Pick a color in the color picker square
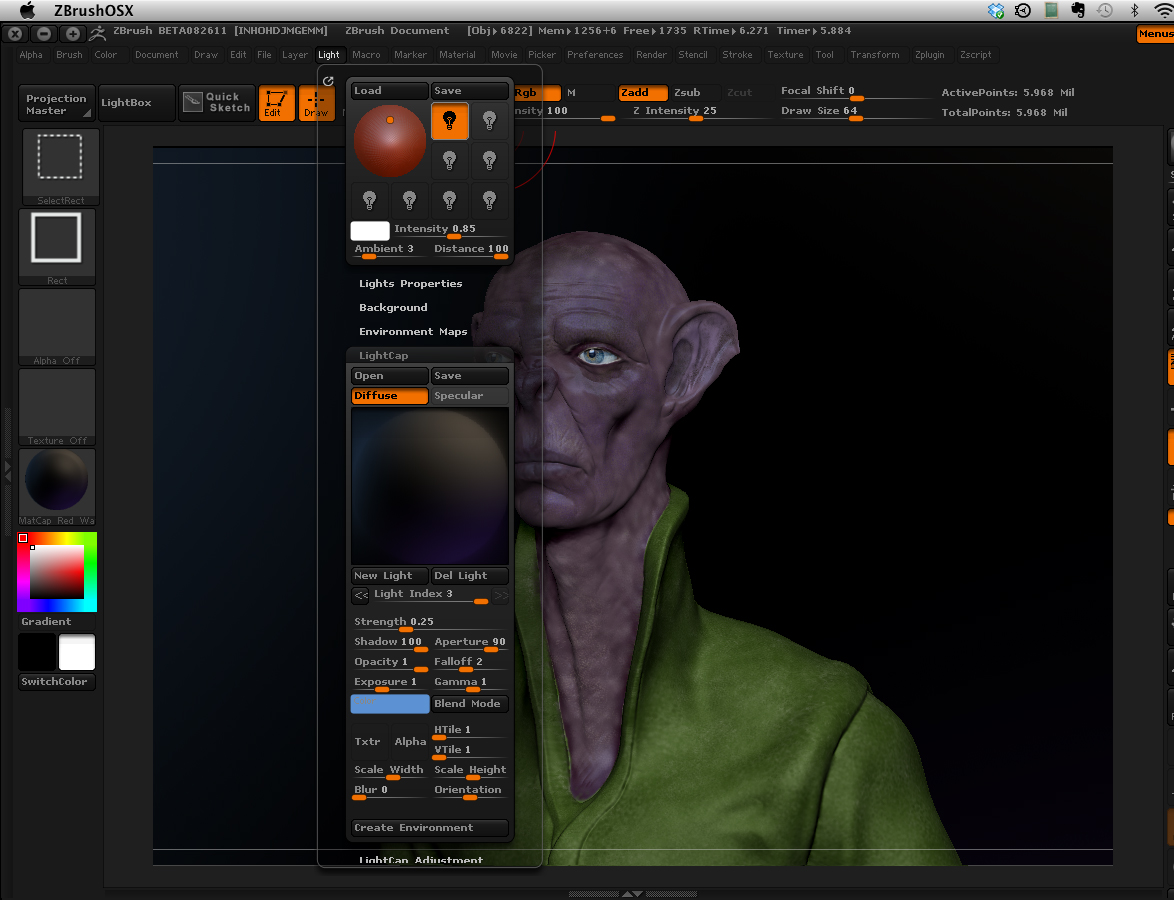The width and height of the screenshot is (1174, 900). (x=57, y=571)
